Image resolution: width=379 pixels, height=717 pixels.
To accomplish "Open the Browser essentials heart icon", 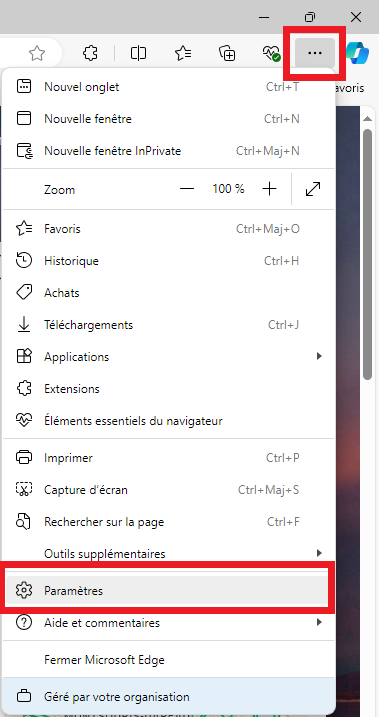I will point(271,54).
